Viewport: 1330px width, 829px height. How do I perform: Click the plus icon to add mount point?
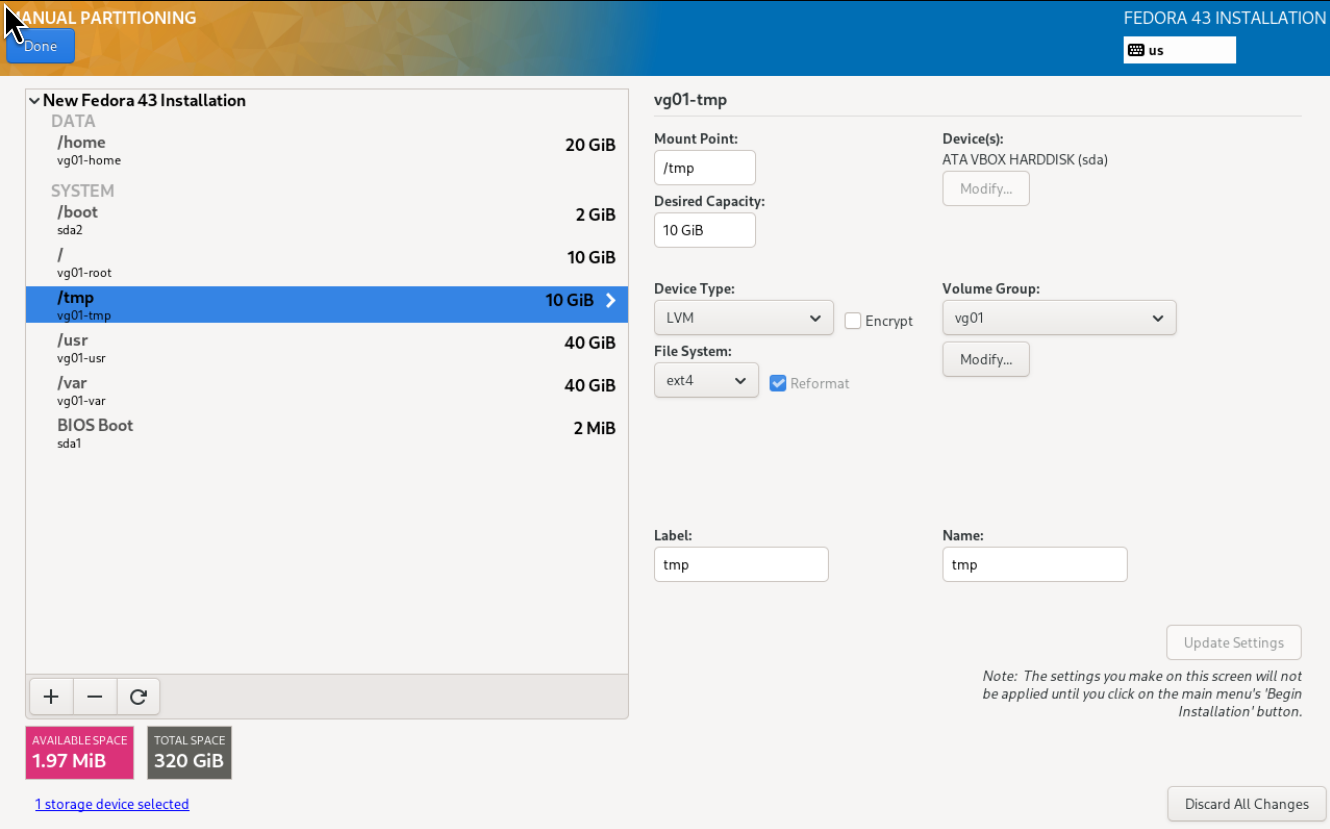coord(51,697)
